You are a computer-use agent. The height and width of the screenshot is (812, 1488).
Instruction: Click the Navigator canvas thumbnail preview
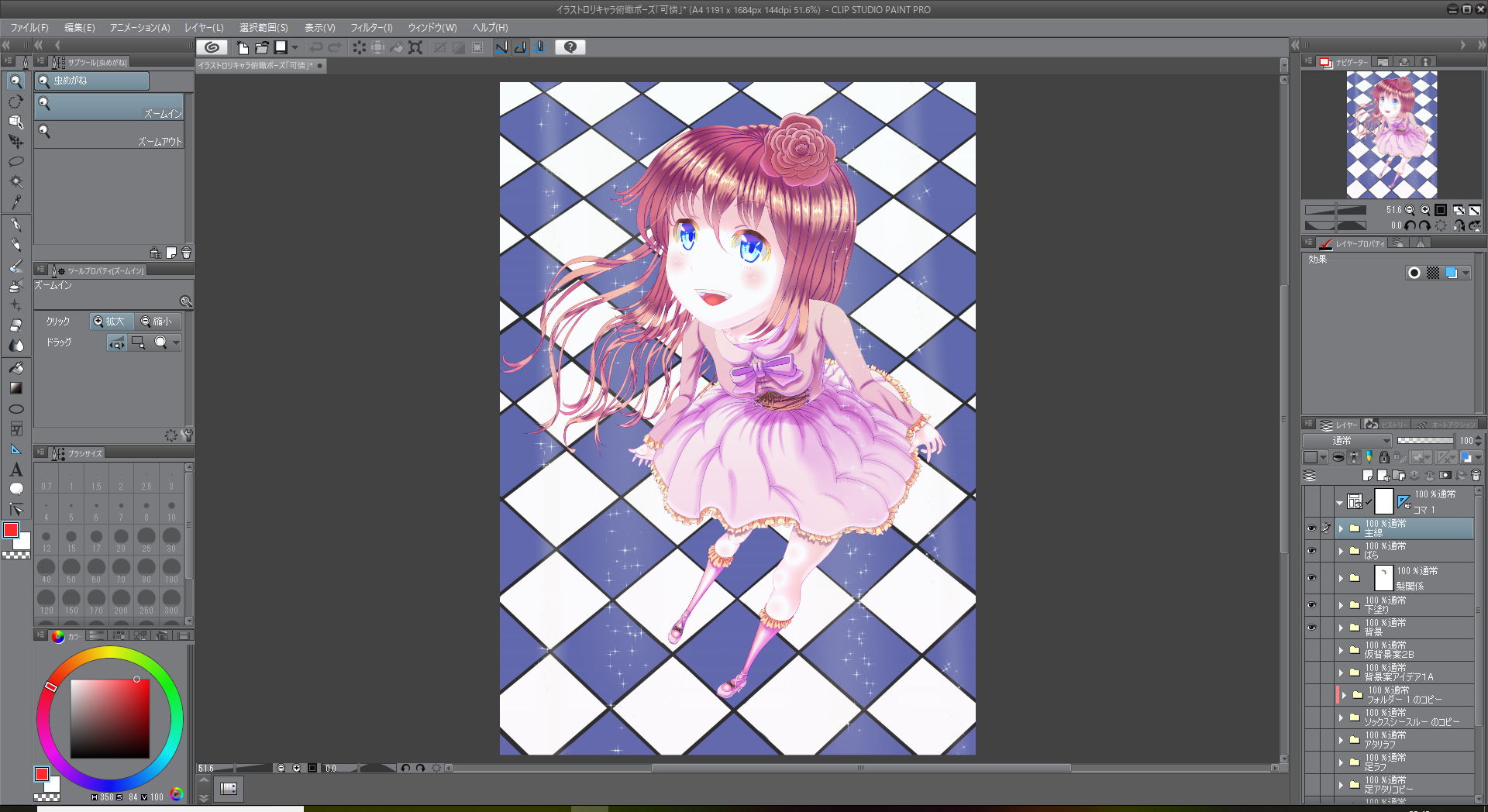1392,135
